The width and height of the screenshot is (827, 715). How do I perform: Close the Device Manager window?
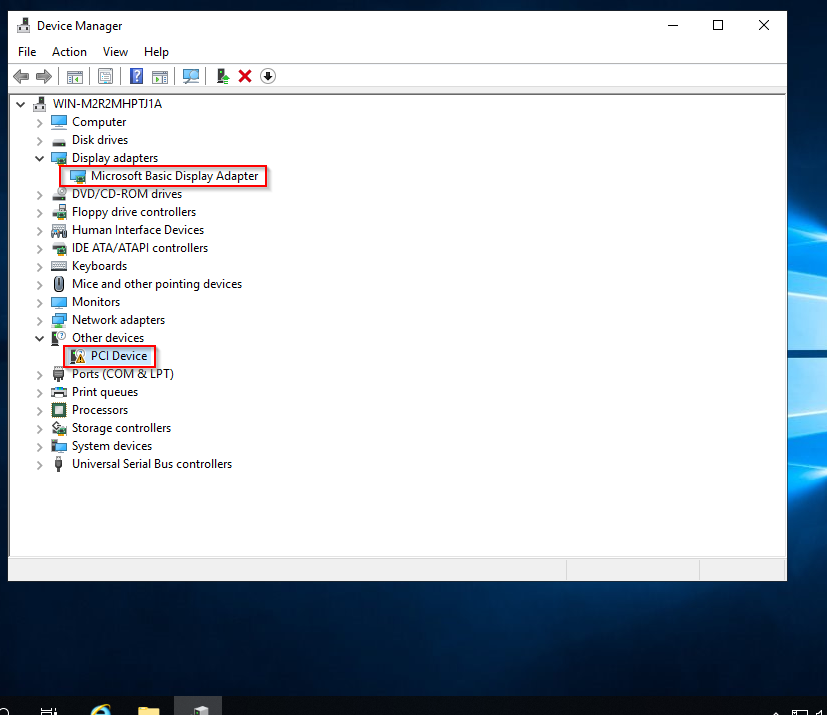coord(764,25)
